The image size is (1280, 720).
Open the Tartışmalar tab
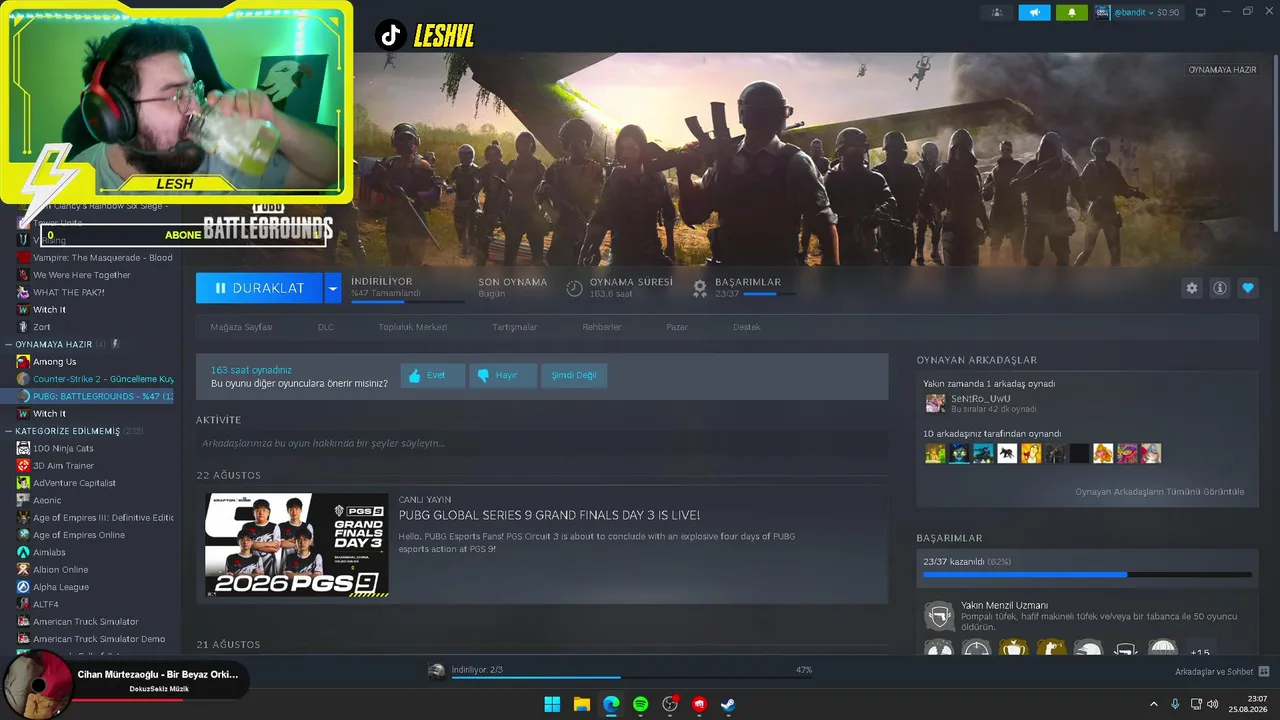pos(515,327)
